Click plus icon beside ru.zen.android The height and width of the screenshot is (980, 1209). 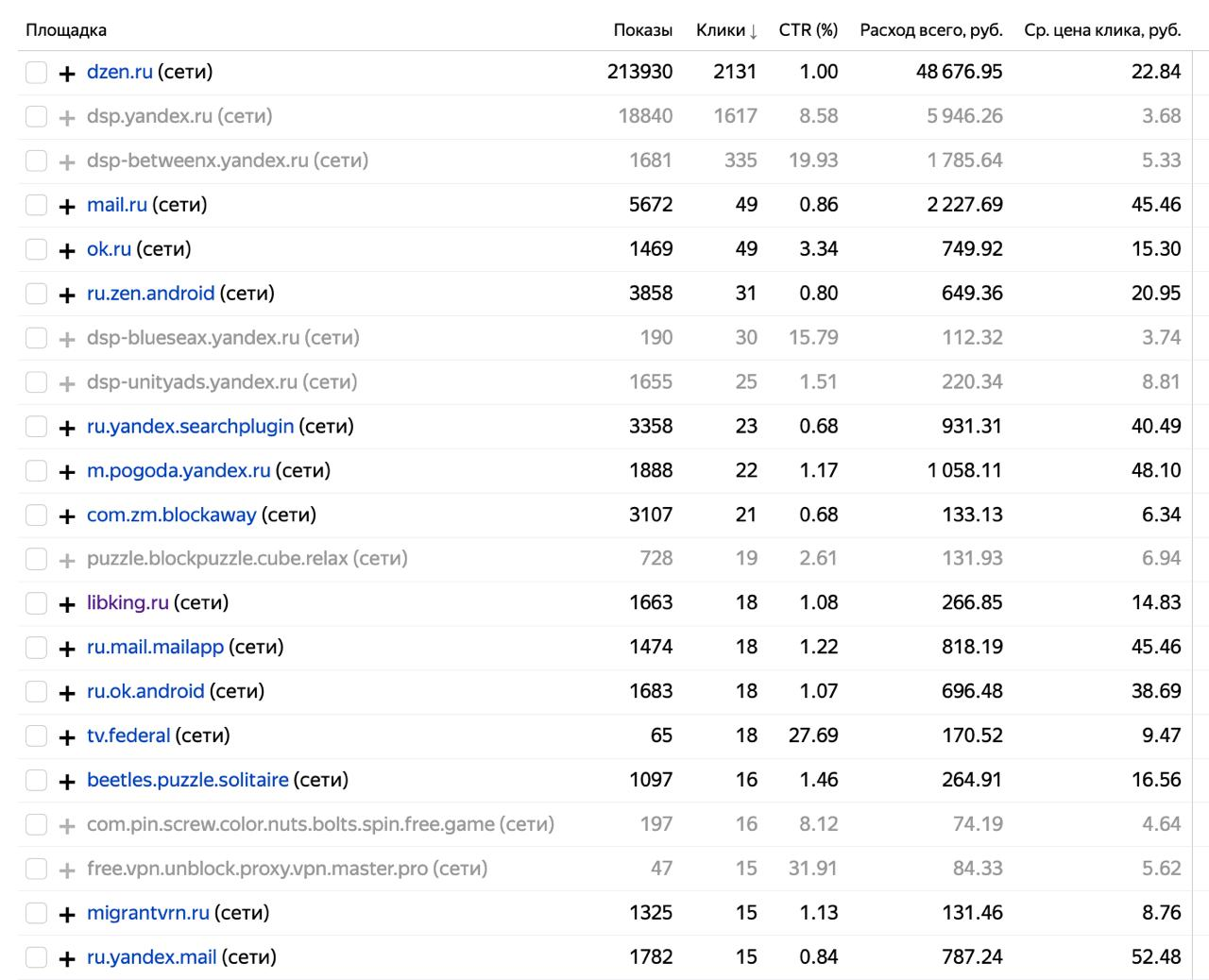66,296
